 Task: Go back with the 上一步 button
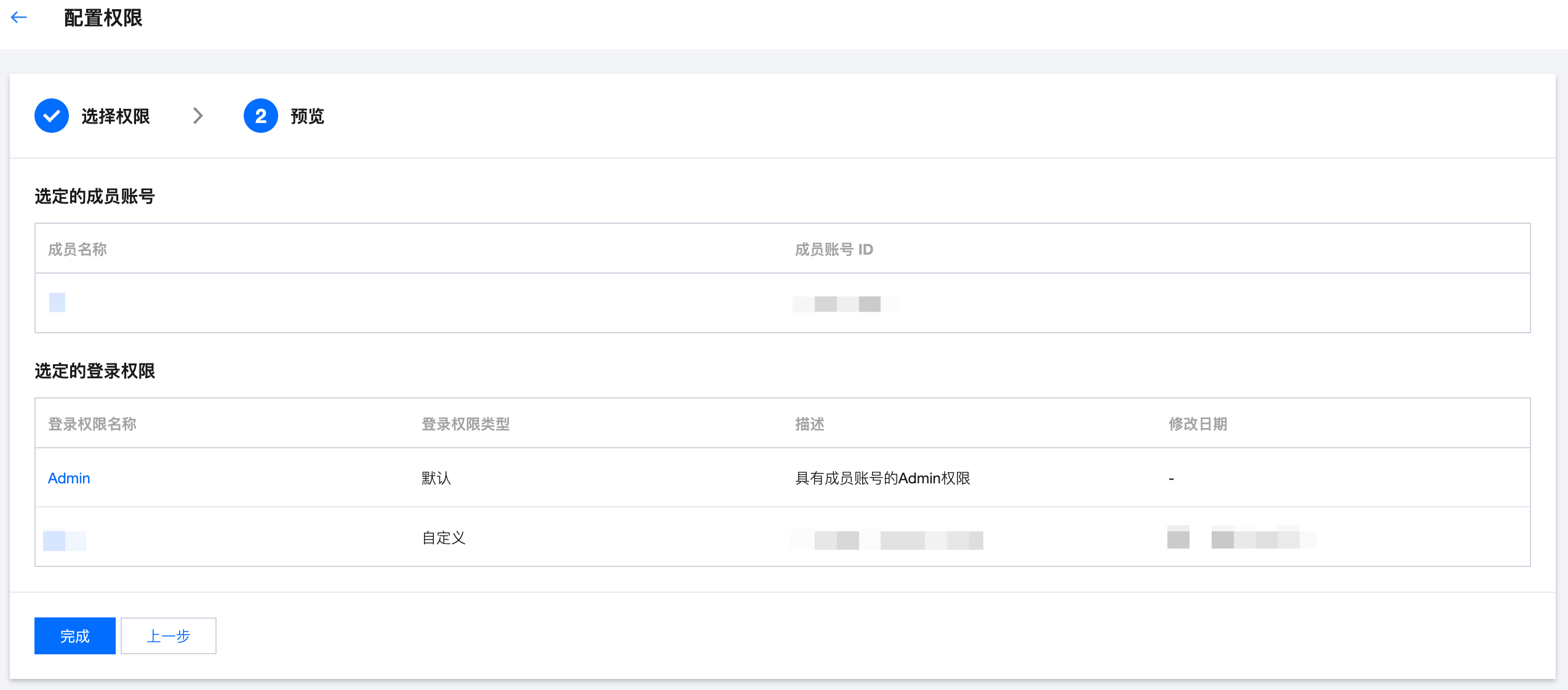pyautogui.click(x=168, y=635)
